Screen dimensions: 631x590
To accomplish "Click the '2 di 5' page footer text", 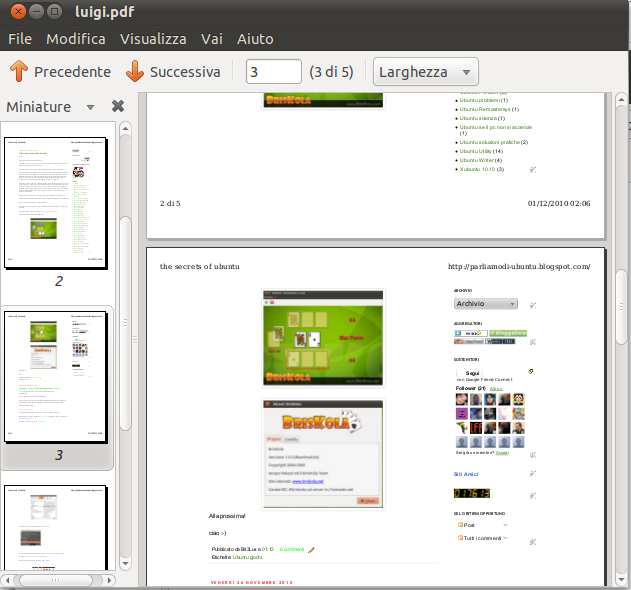I will (x=170, y=204).
